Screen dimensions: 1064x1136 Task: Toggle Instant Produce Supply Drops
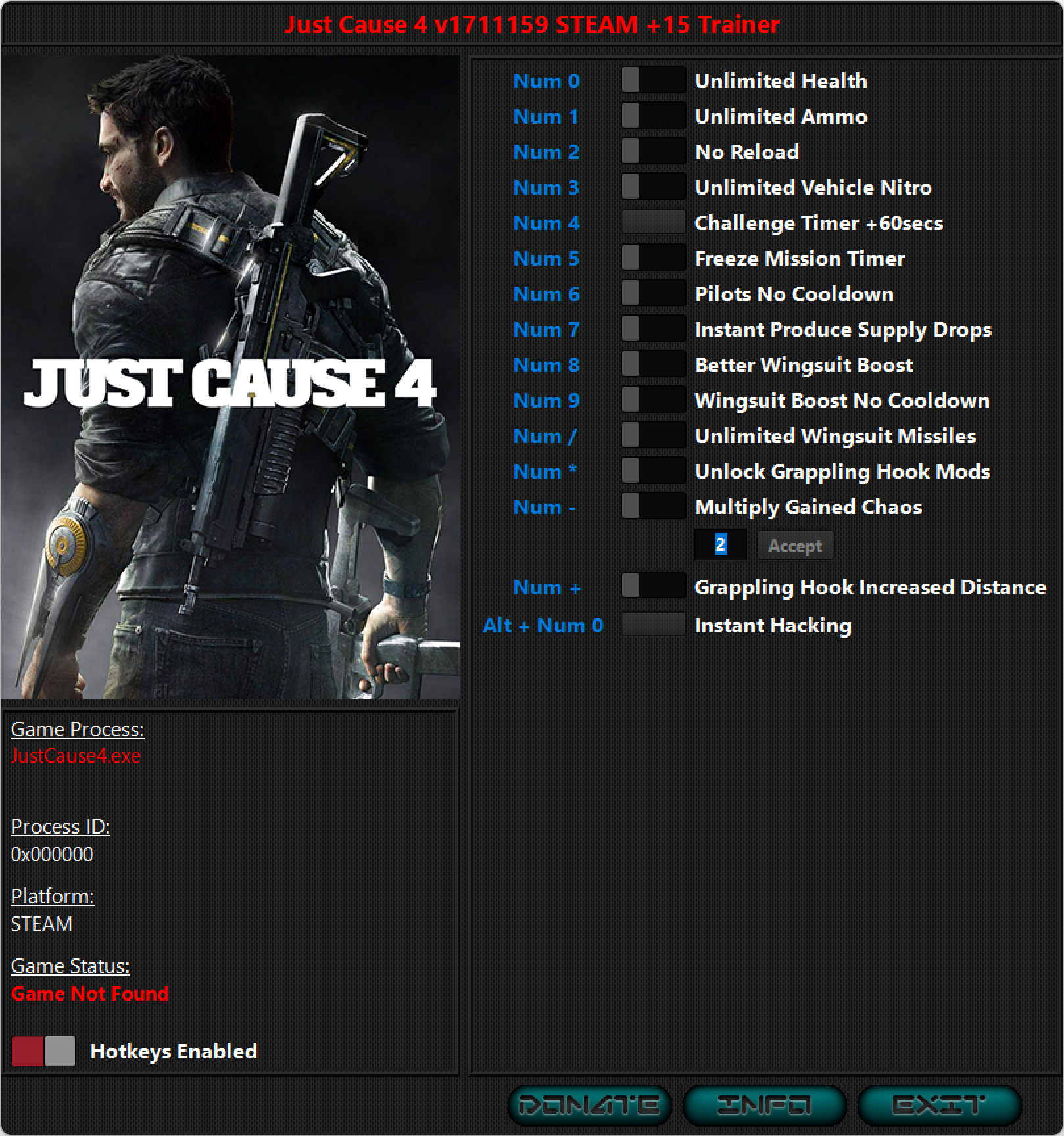[654, 329]
